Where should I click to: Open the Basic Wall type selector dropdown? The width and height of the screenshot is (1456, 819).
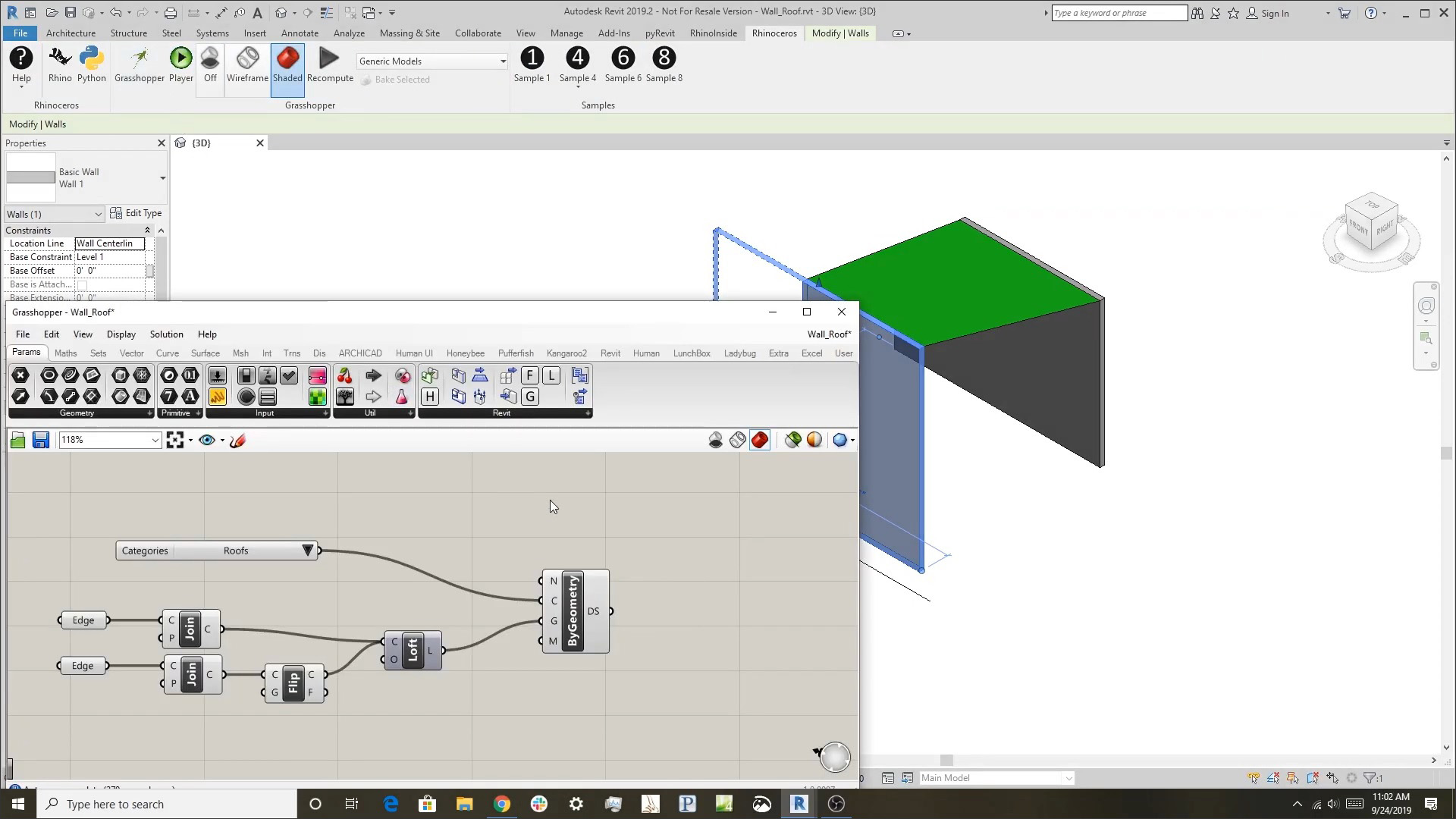coord(162,178)
